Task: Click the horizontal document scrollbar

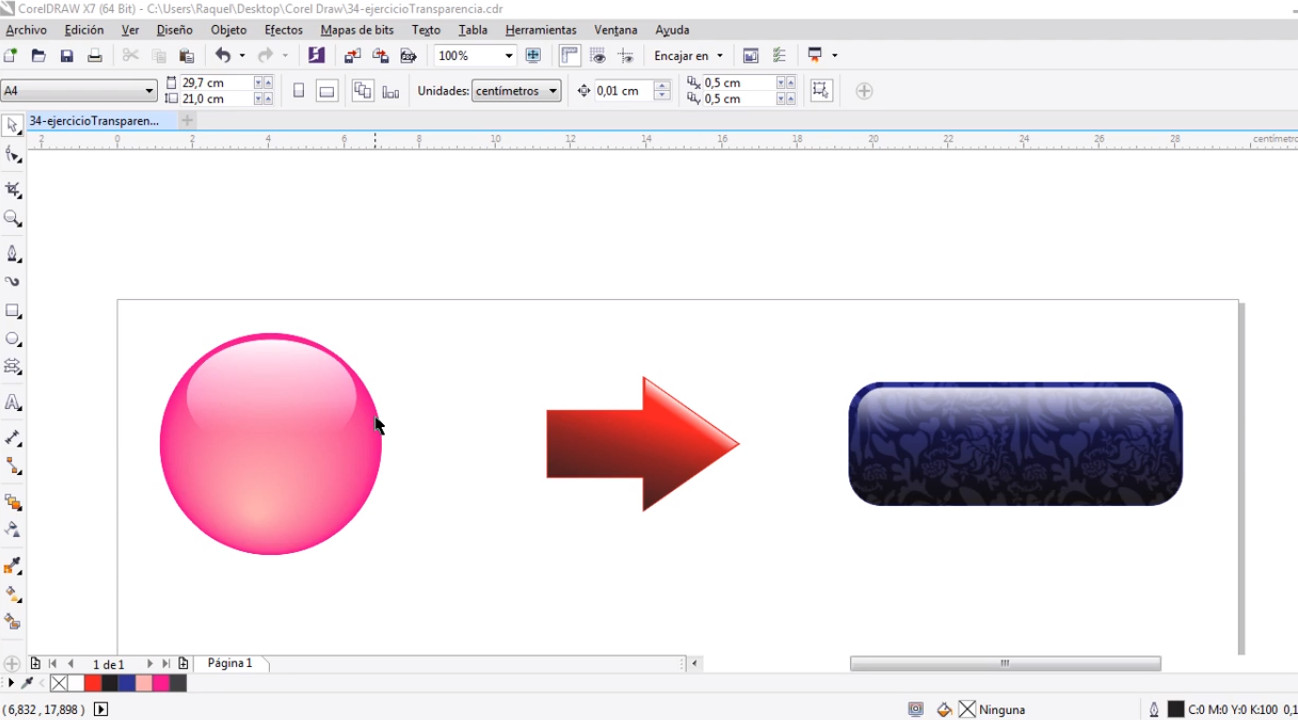Action: click(x=1005, y=662)
